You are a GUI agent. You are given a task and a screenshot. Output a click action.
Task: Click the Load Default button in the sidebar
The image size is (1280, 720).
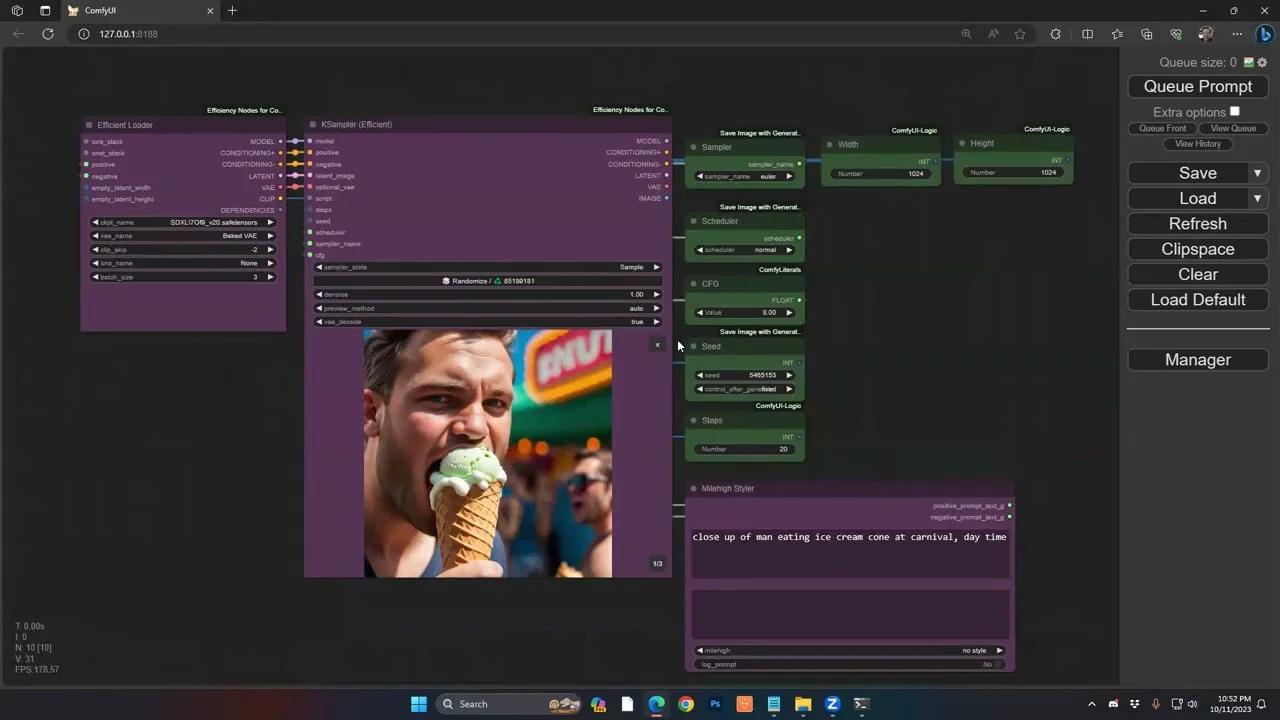[x=1197, y=299]
